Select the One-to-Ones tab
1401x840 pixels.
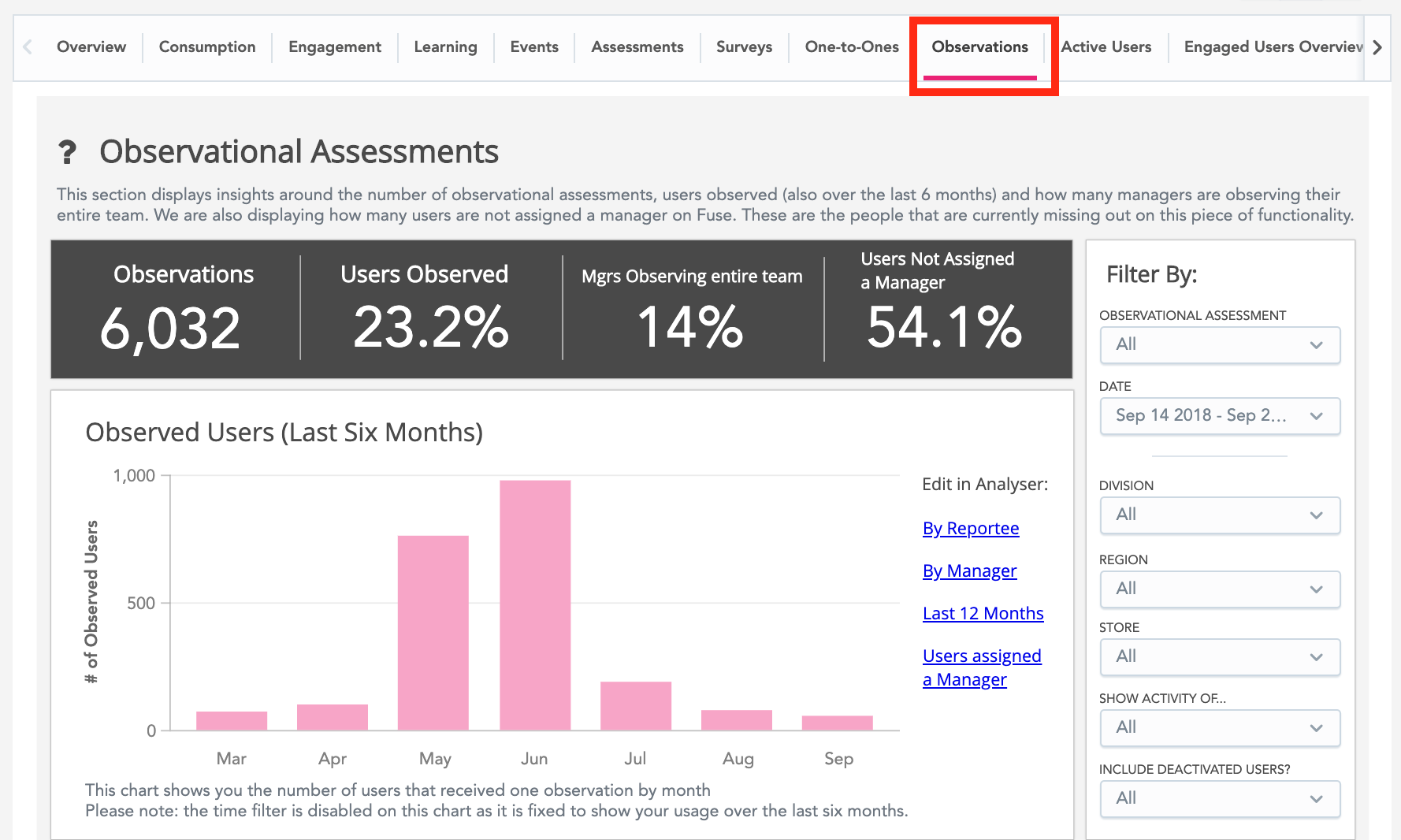851,47
